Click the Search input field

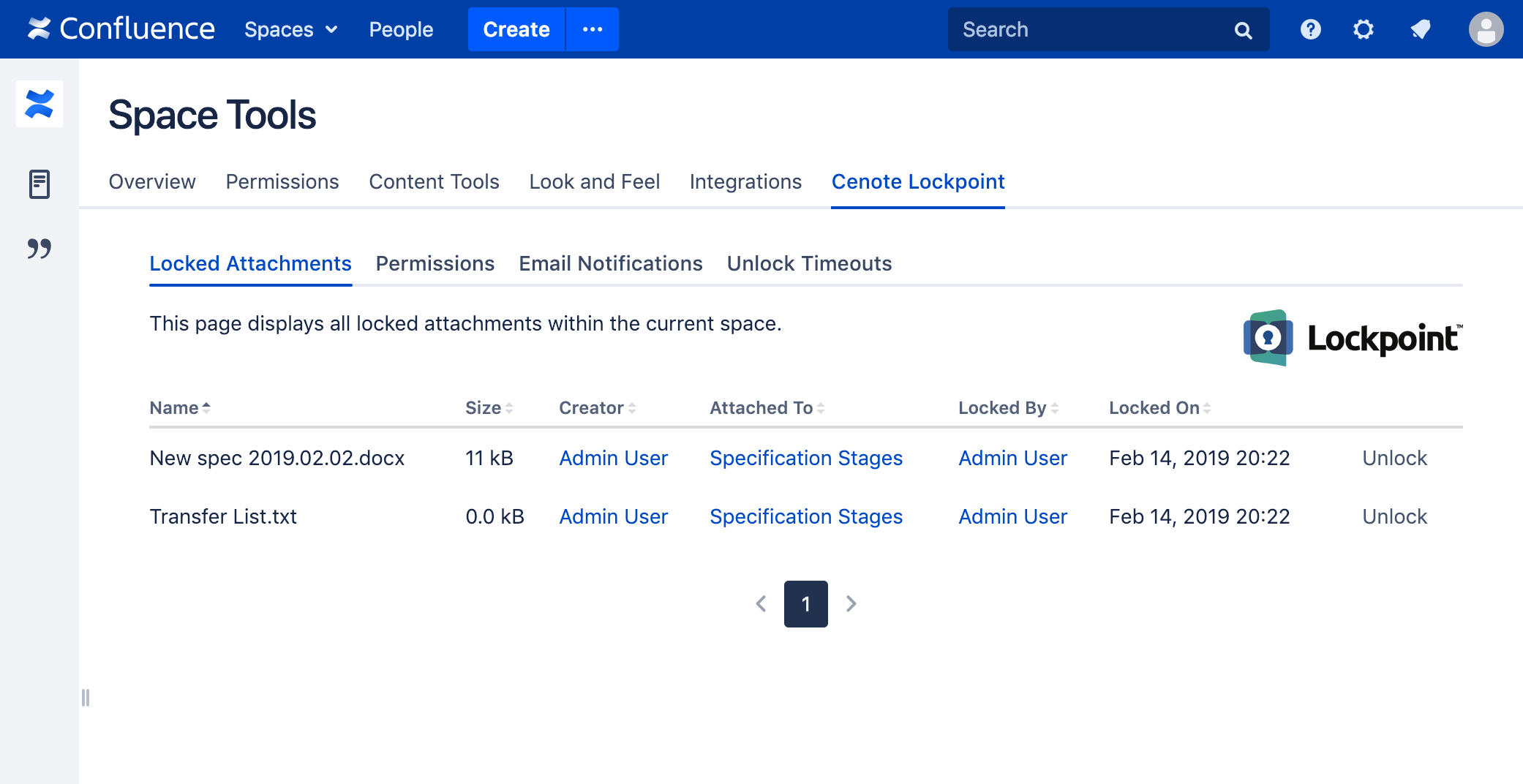tap(1090, 29)
